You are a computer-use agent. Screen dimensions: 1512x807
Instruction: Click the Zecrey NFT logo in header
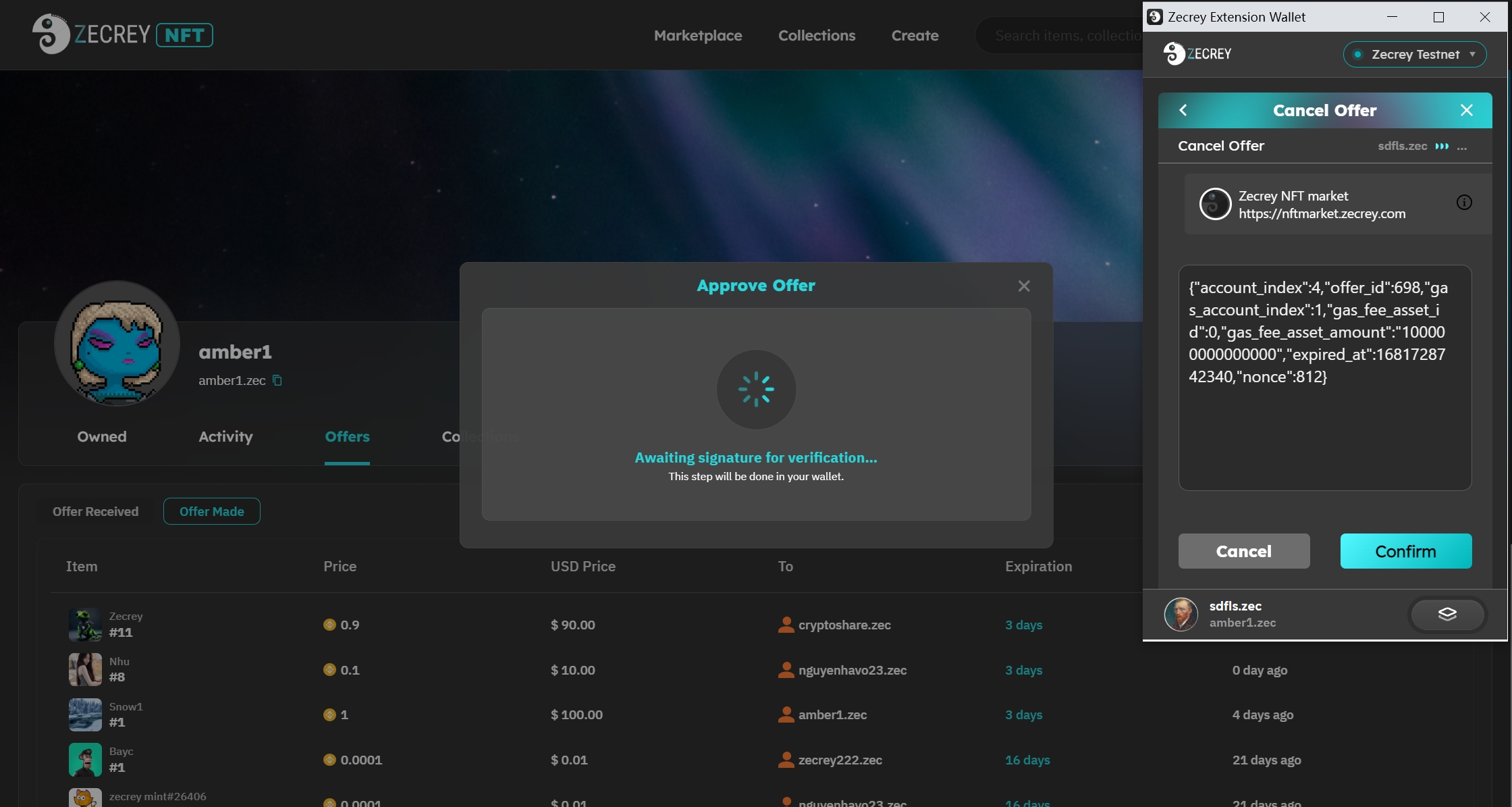123,34
